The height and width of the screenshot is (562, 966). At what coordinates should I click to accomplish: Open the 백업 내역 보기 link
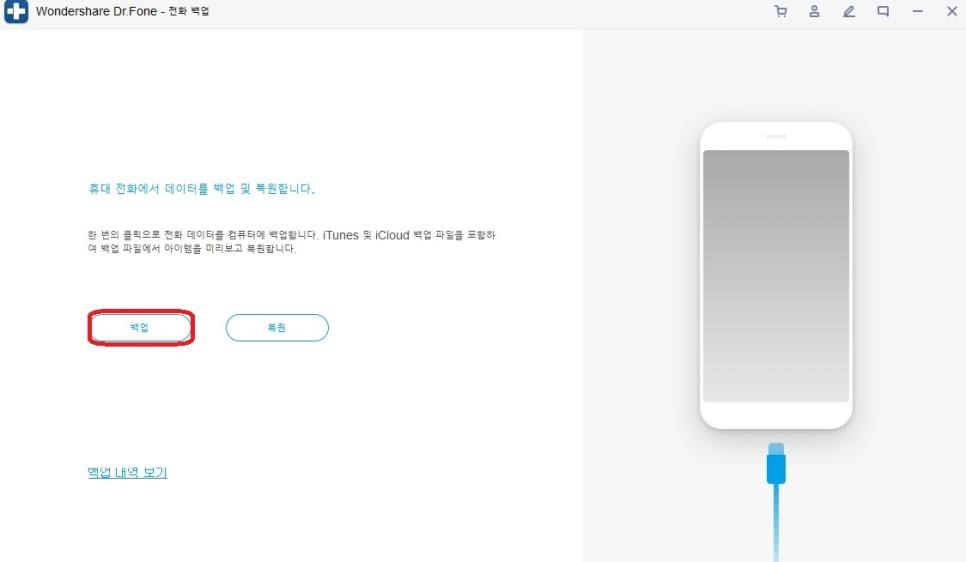pos(128,473)
